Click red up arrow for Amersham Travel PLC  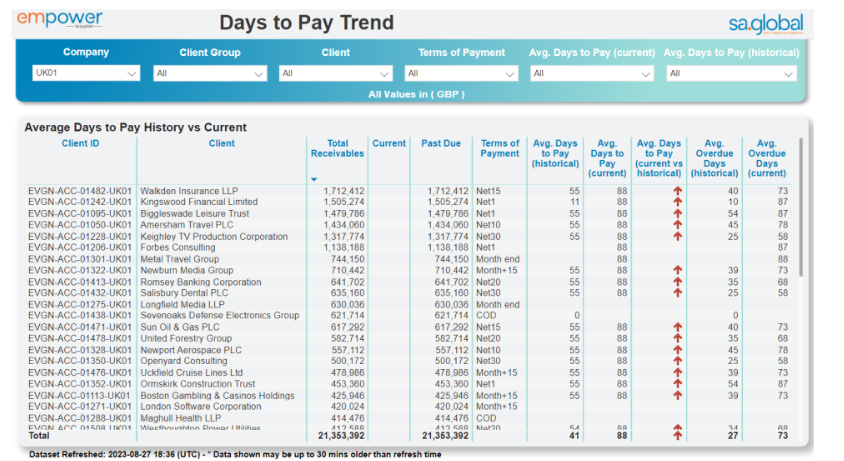coord(678,225)
